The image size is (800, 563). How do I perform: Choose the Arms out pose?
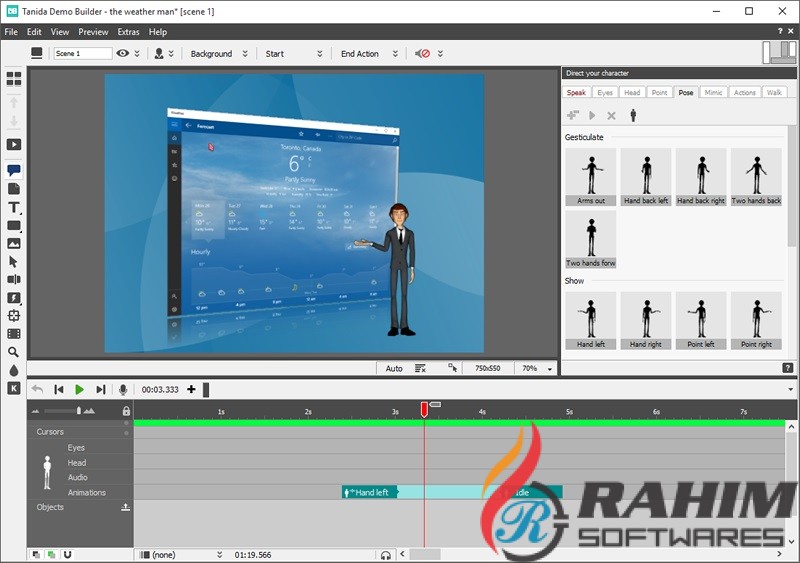(x=591, y=177)
